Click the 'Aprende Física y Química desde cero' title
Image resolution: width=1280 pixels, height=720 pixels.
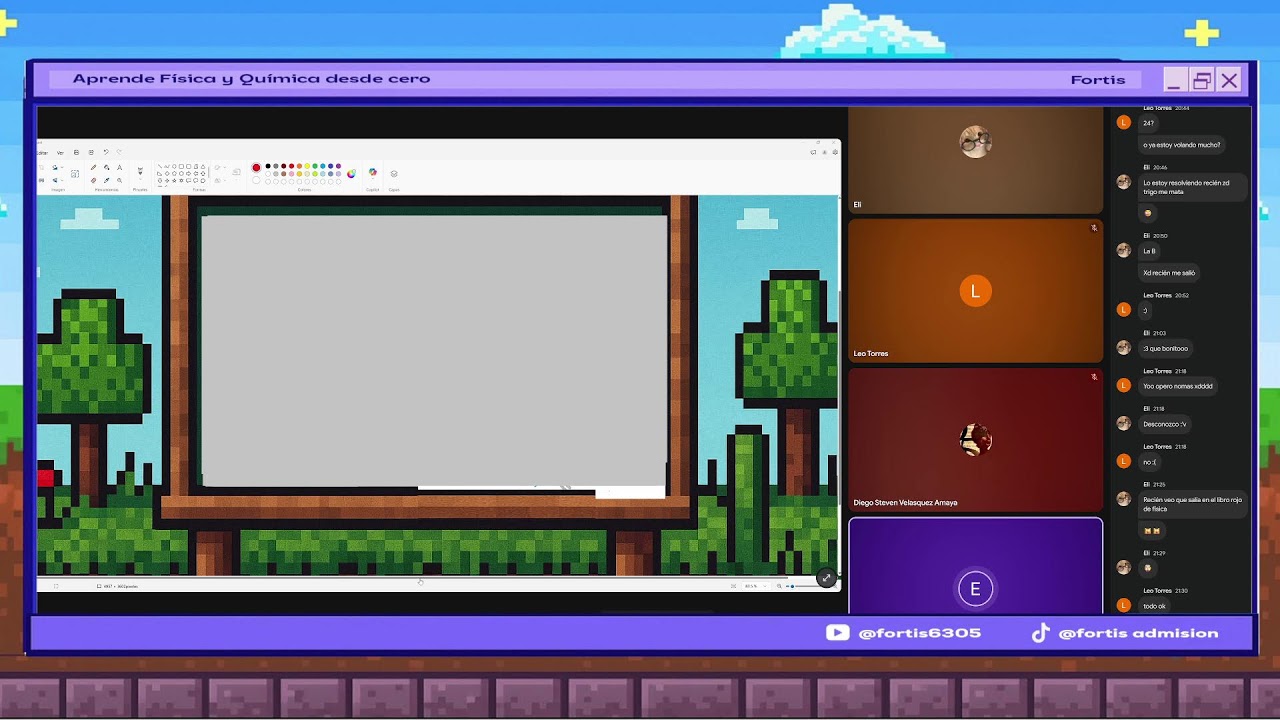coord(251,79)
